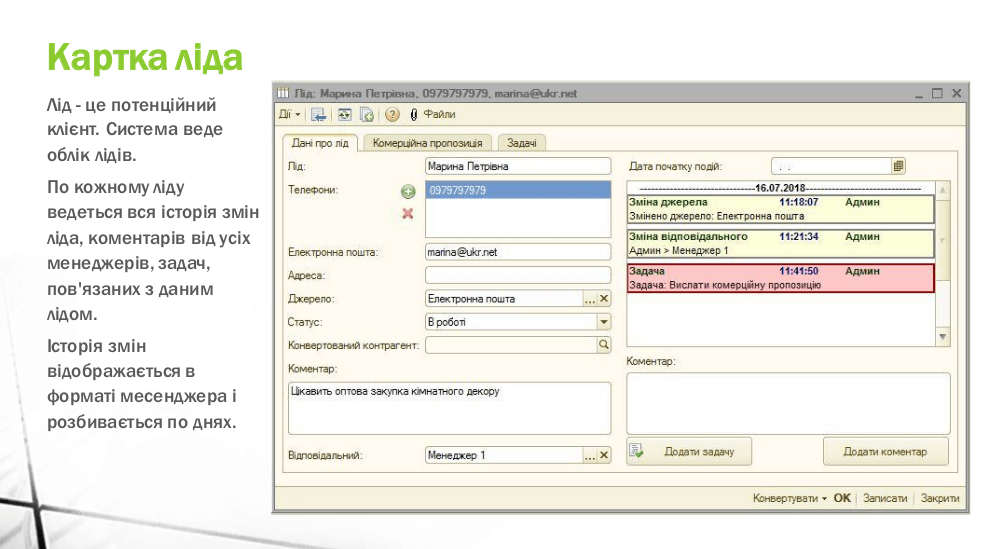
Task: Click the Адреса input field
Action: coord(517,275)
